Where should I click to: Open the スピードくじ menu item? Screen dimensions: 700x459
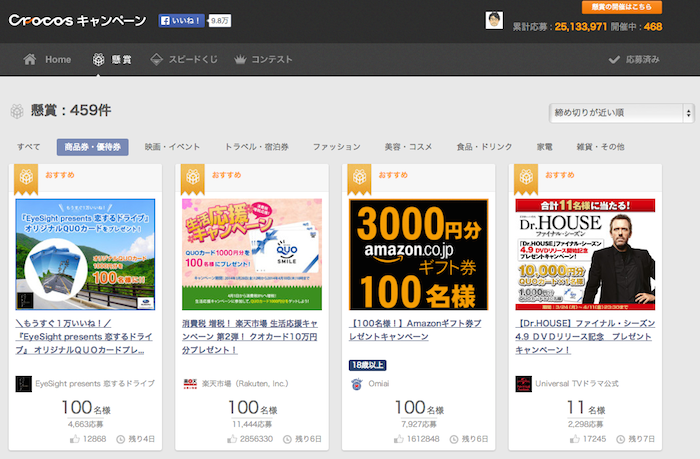[193, 59]
